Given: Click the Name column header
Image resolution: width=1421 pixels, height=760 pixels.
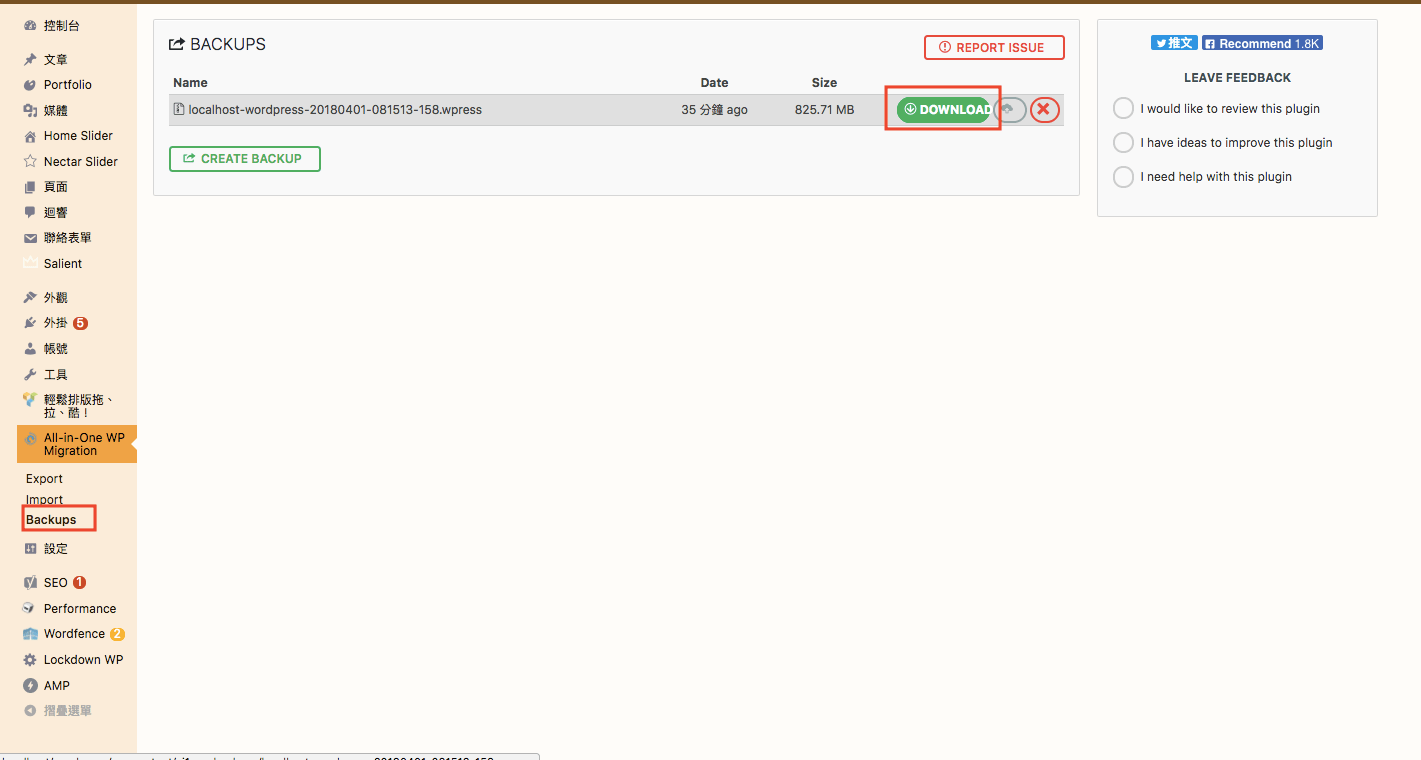Looking at the screenshot, I should 190,83.
